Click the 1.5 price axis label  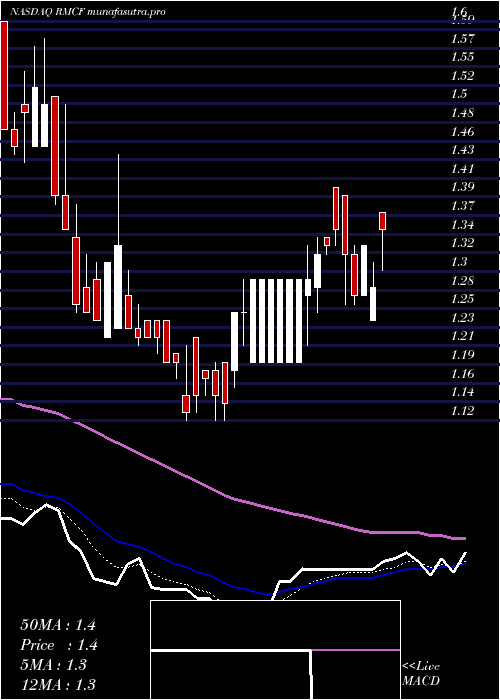point(458,94)
